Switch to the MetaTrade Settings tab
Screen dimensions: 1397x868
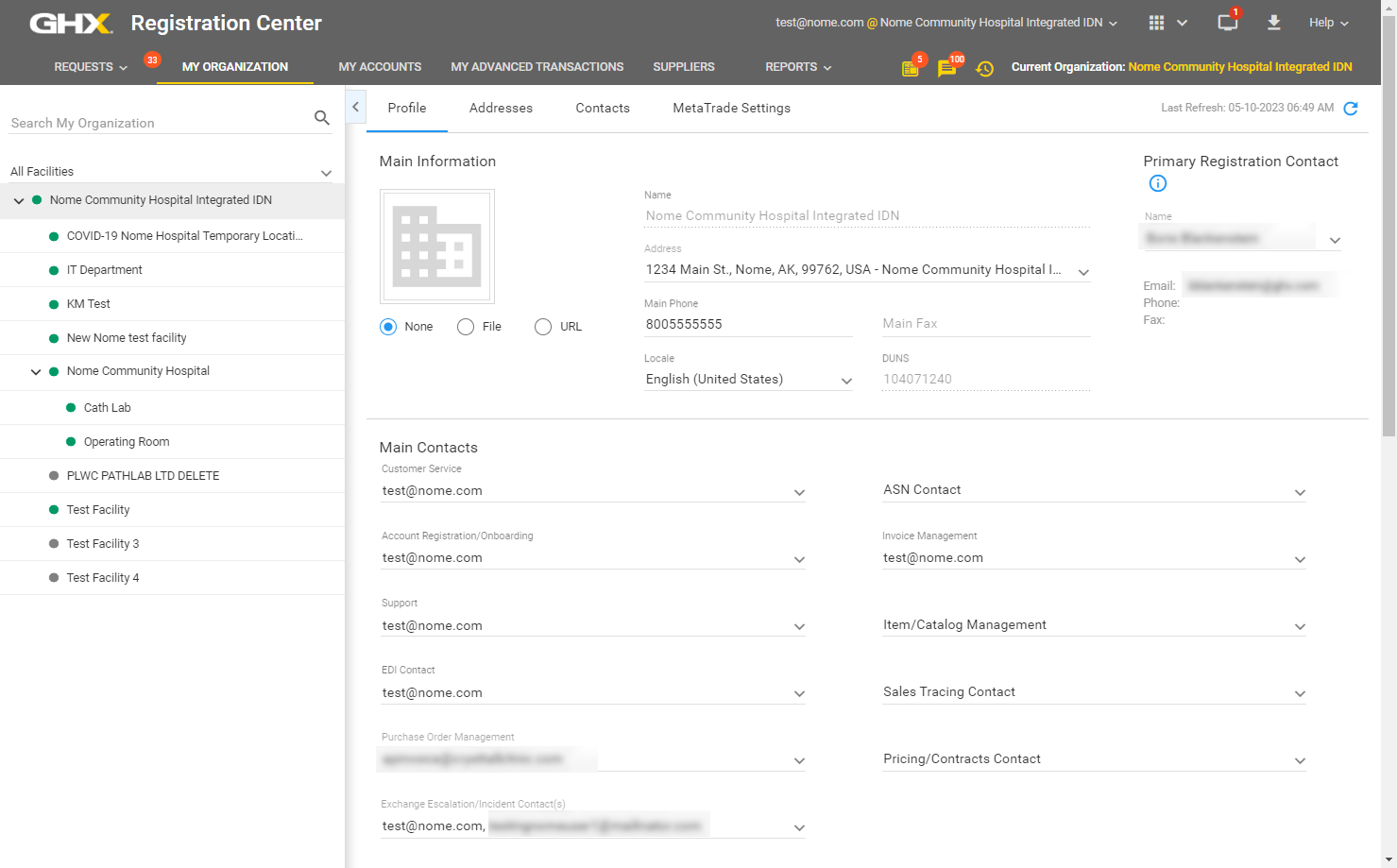[x=732, y=108]
